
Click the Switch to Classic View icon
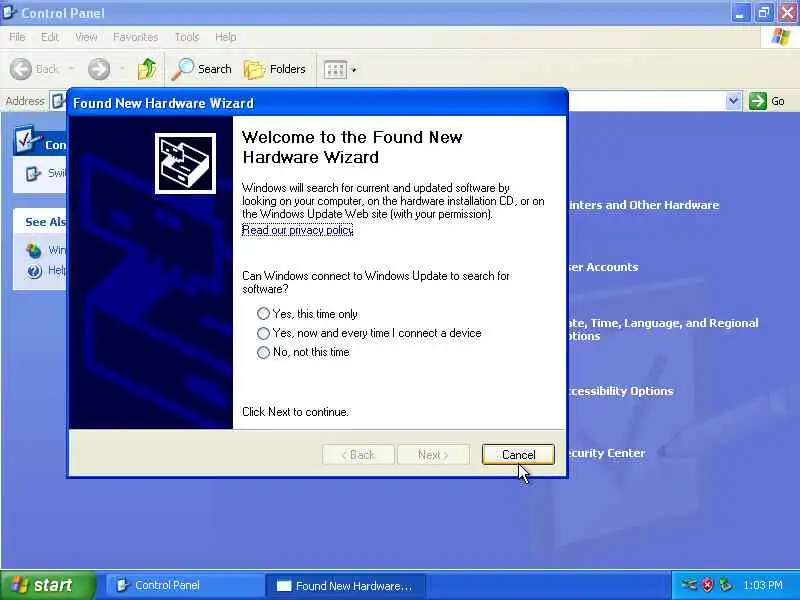(33, 173)
